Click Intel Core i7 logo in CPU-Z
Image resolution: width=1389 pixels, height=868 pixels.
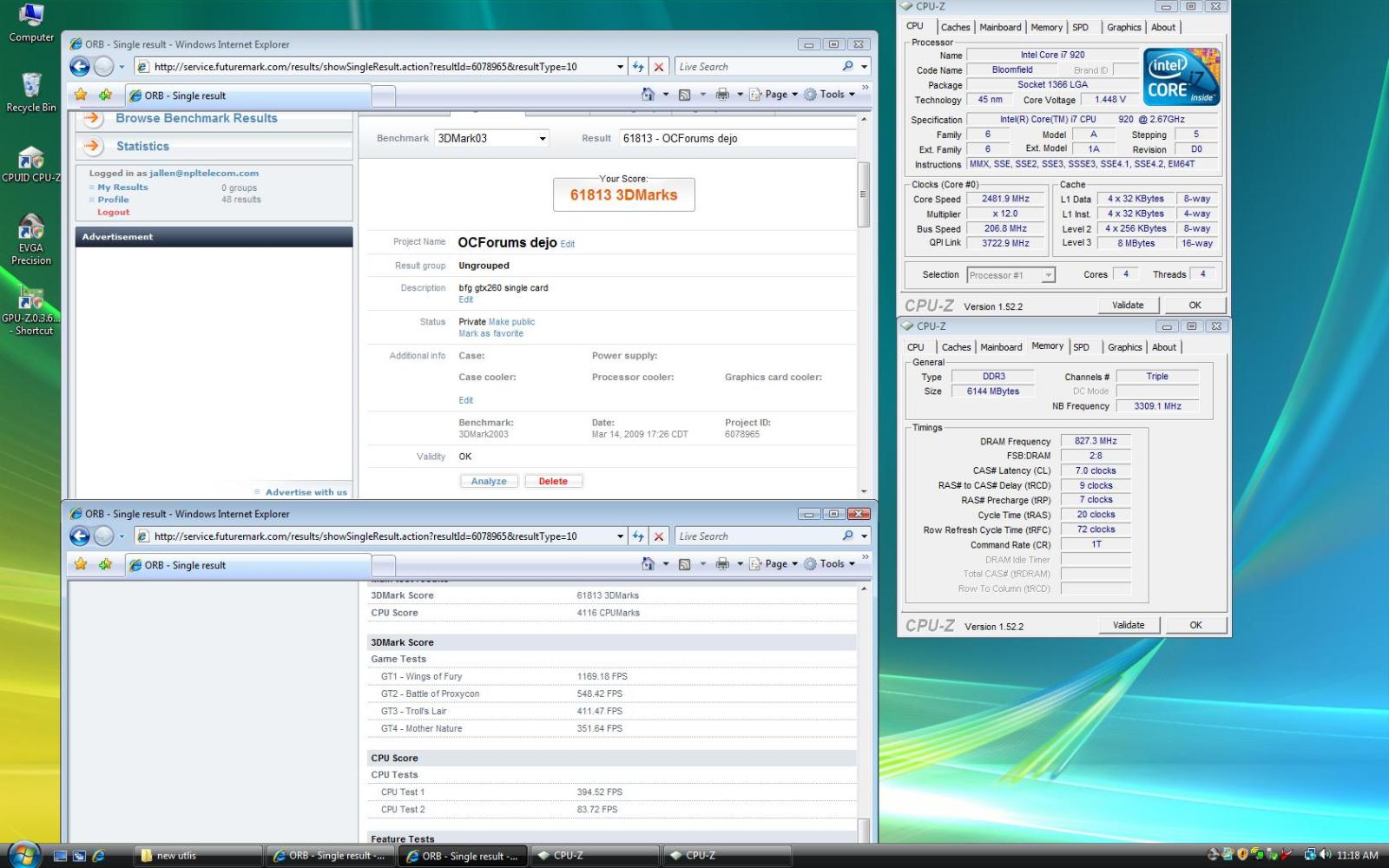1182,76
